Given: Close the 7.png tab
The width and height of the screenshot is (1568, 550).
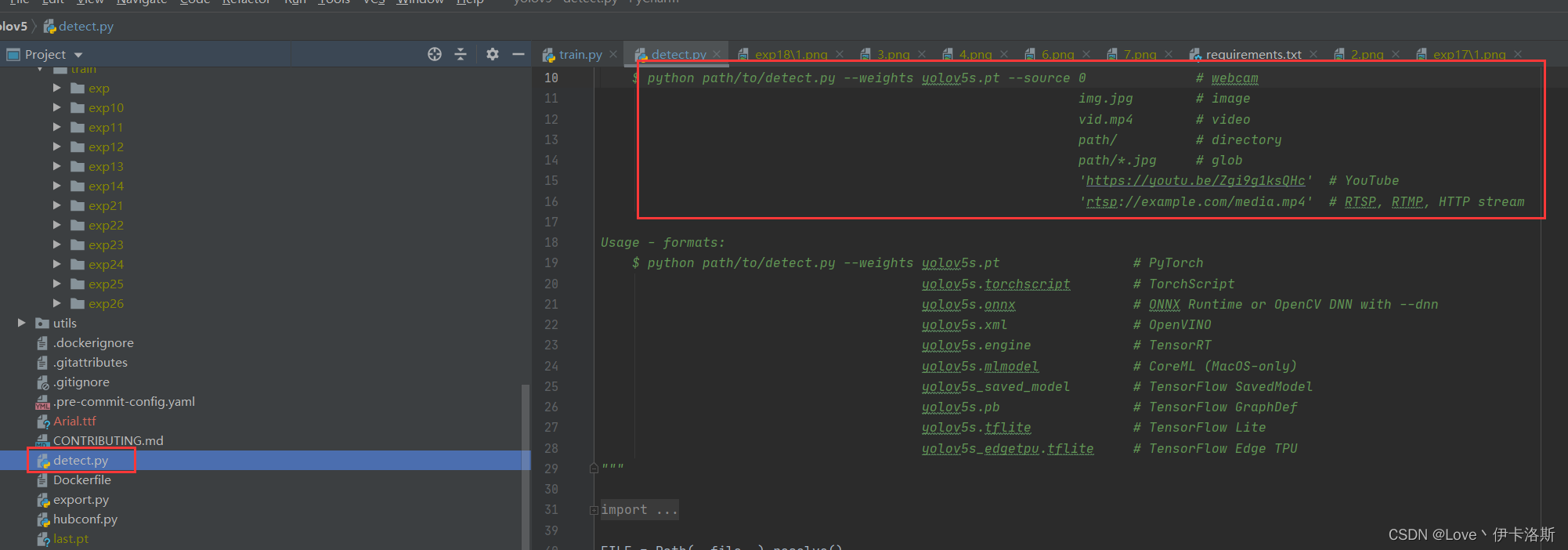Looking at the screenshot, I should [1169, 54].
